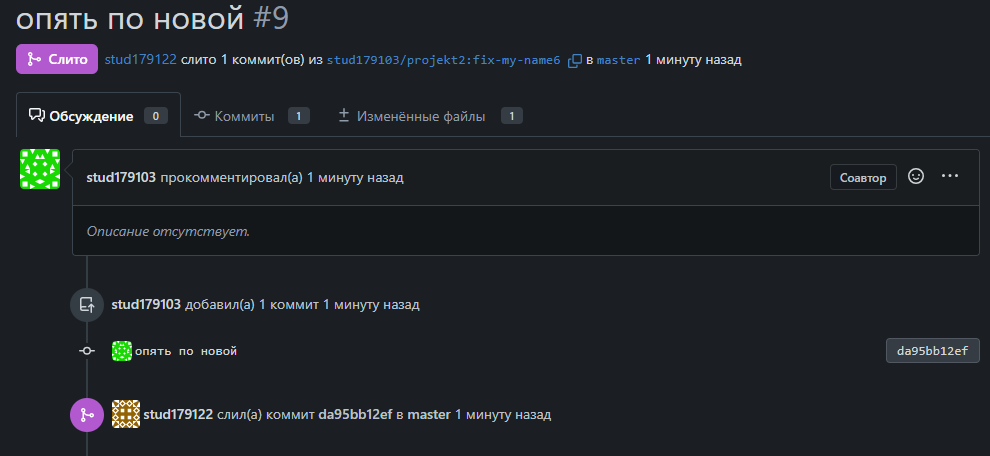
Task: Click the green stud179103 avatar beside comment
Action: point(40,169)
